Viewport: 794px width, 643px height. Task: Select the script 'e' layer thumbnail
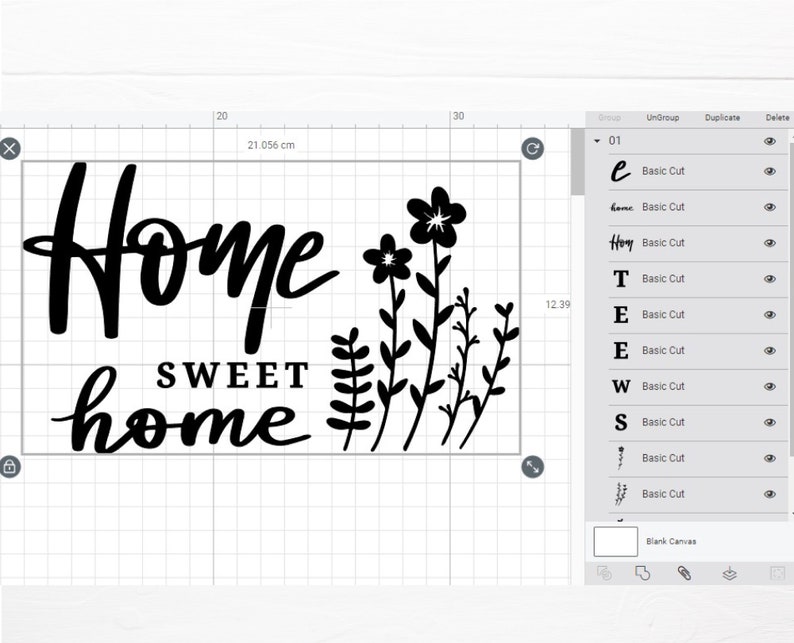pos(621,171)
